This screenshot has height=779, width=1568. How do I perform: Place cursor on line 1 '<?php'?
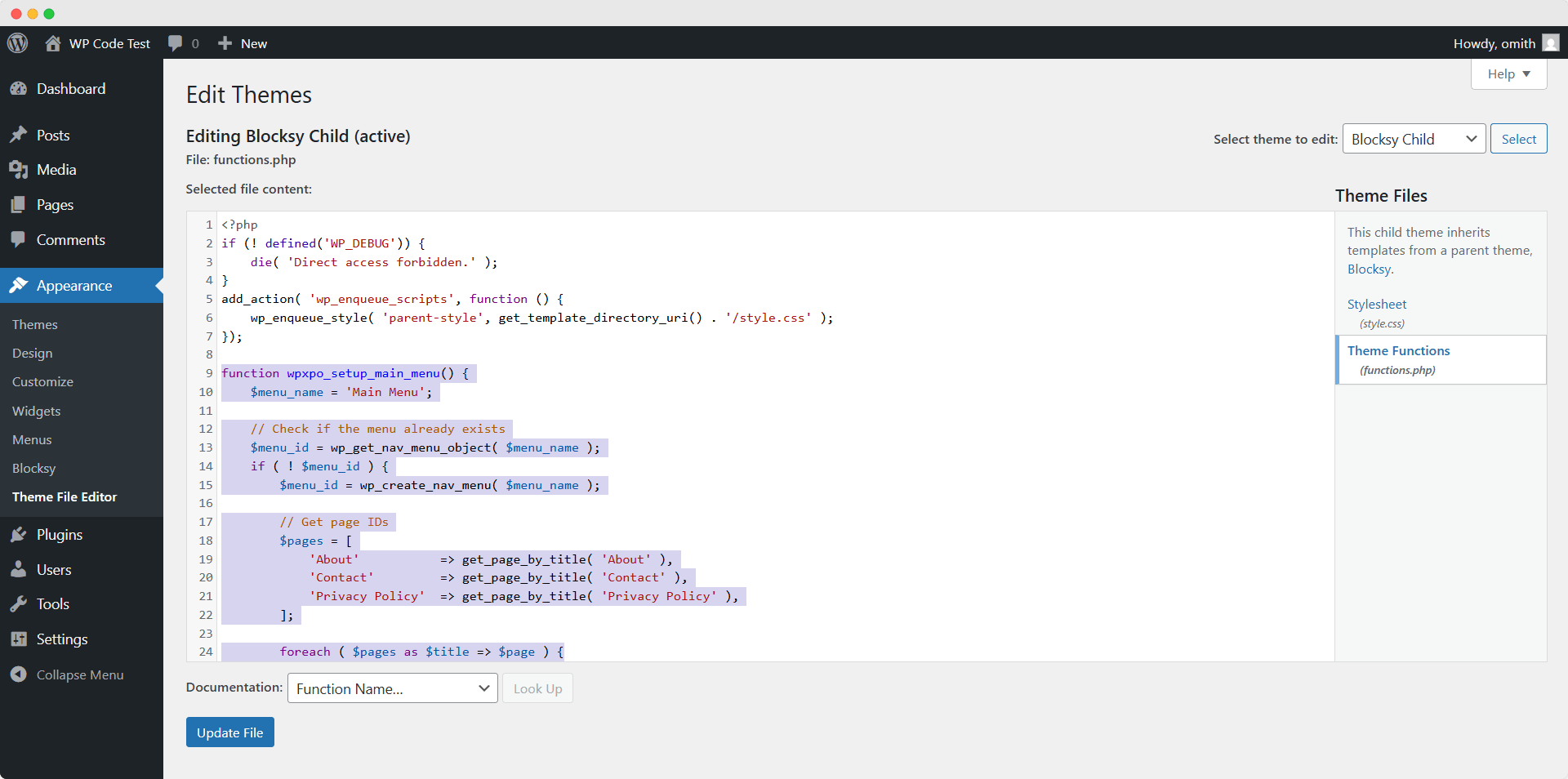(x=239, y=225)
